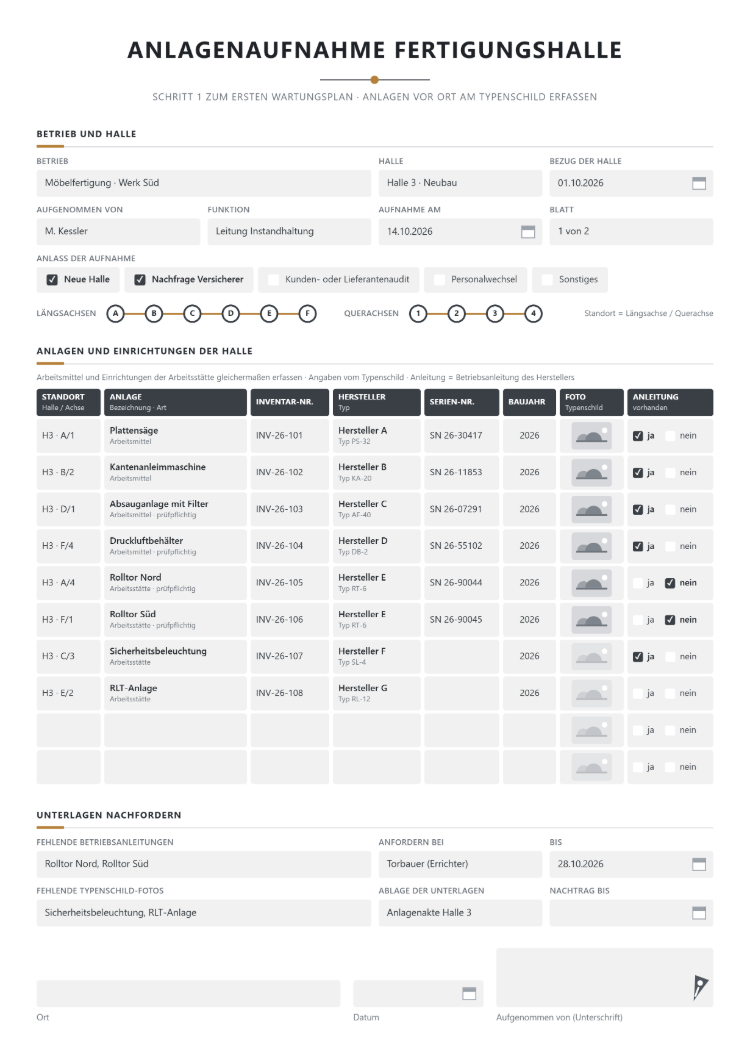
Task: Click the empty Ort input field
Action: pyautogui.click(x=188, y=994)
